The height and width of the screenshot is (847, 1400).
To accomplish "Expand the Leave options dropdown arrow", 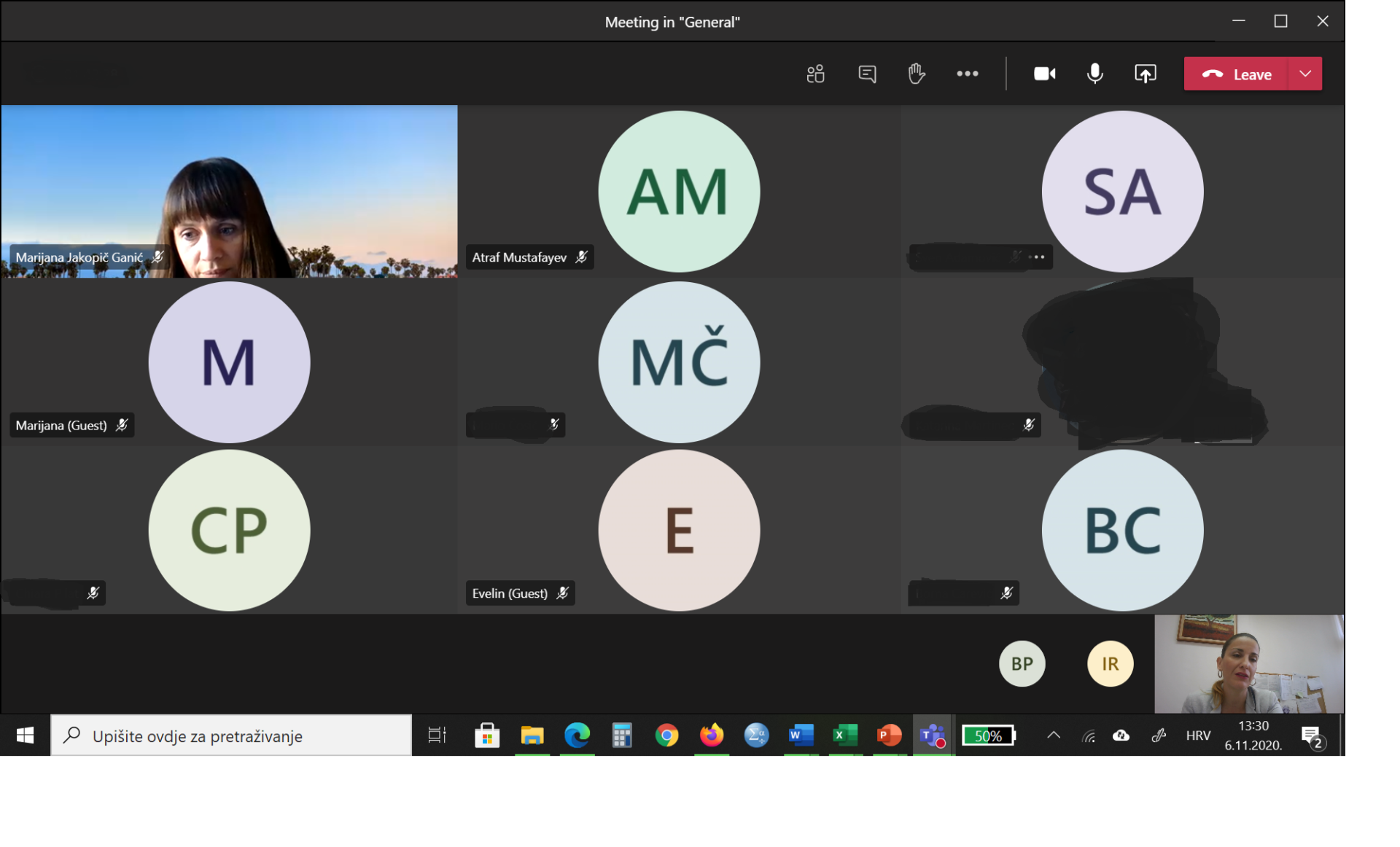I will point(1305,74).
